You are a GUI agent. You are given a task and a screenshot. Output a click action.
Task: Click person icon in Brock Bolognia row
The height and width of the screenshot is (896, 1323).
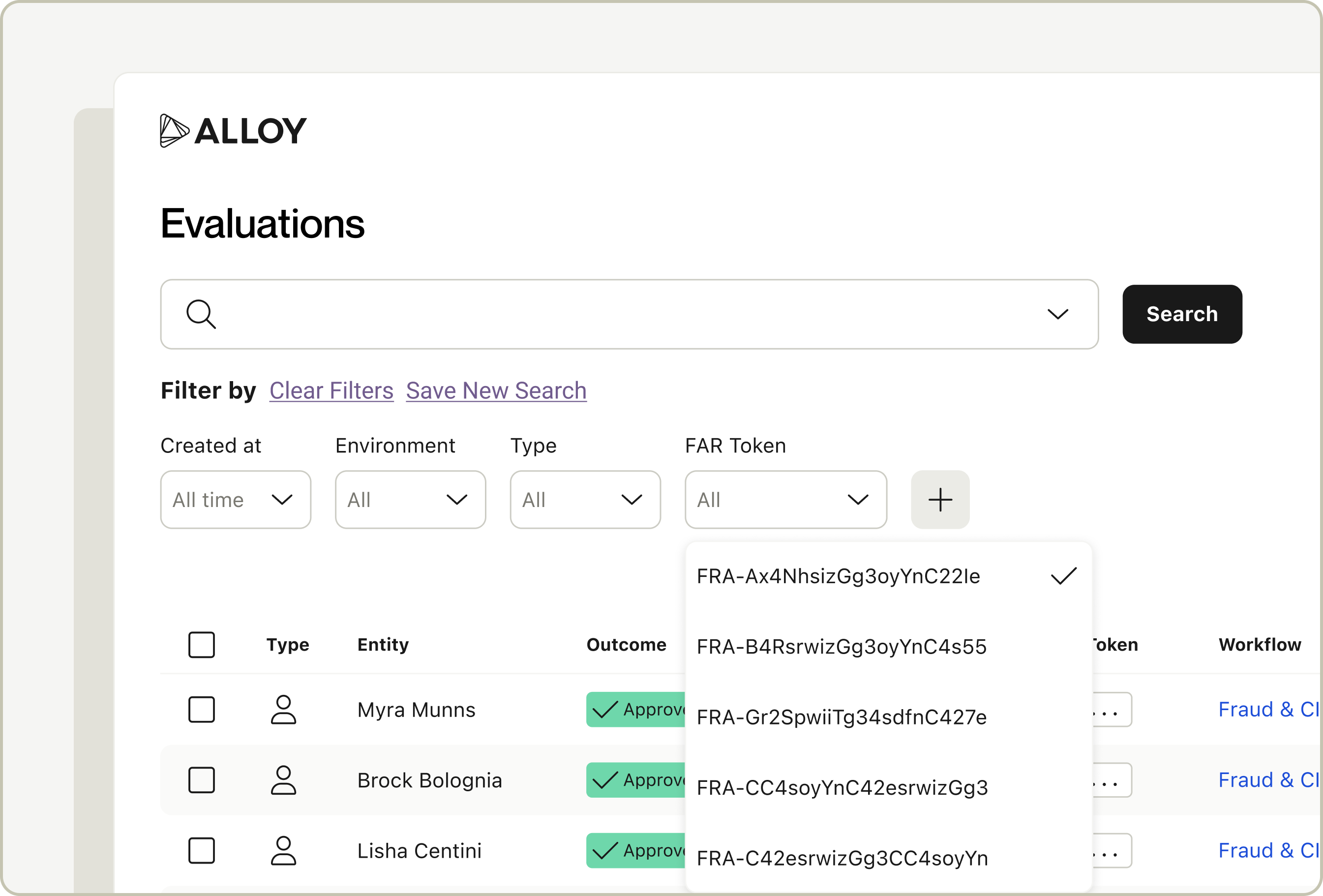pyautogui.click(x=283, y=780)
